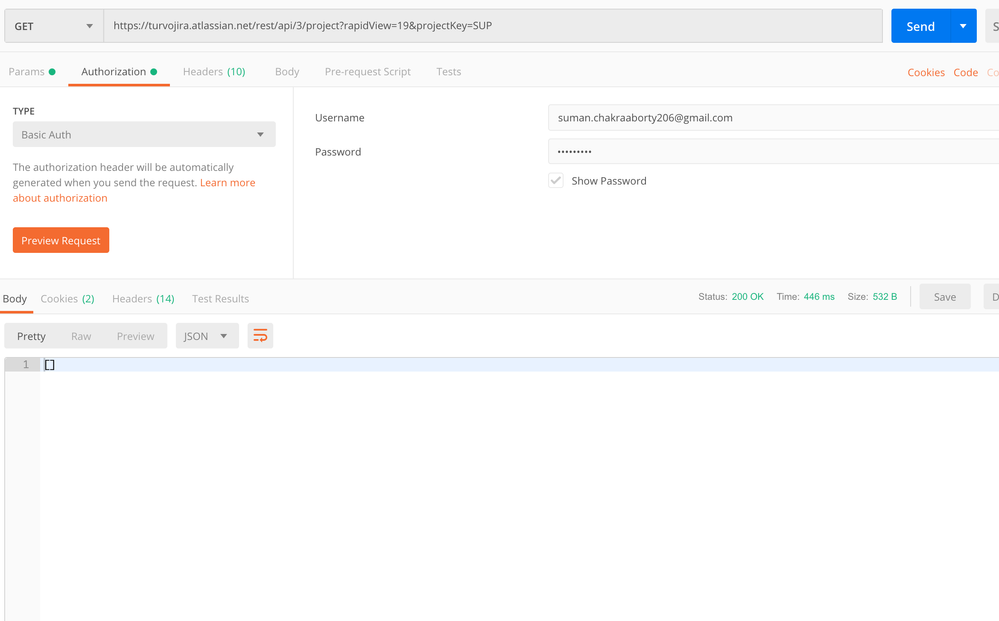Open the Body request tab
Screen dimensions: 999x621
click(x=287, y=71)
